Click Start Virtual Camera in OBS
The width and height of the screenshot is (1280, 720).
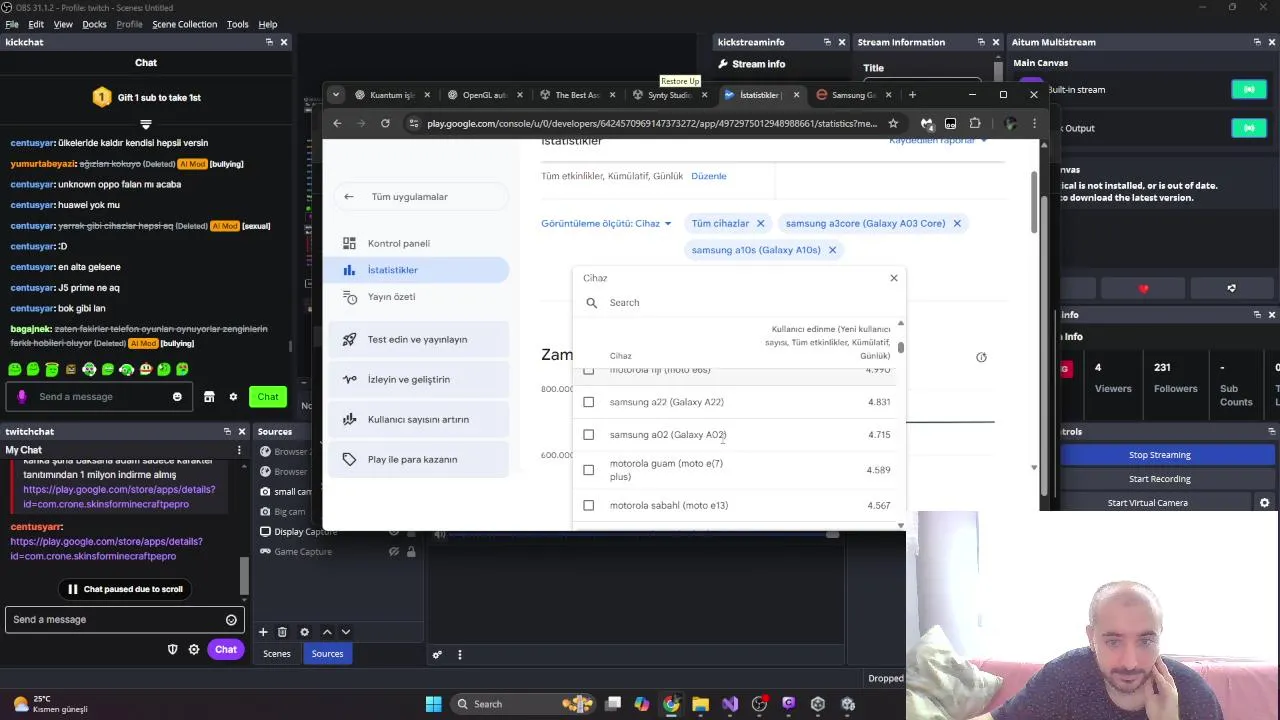pos(1148,503)
